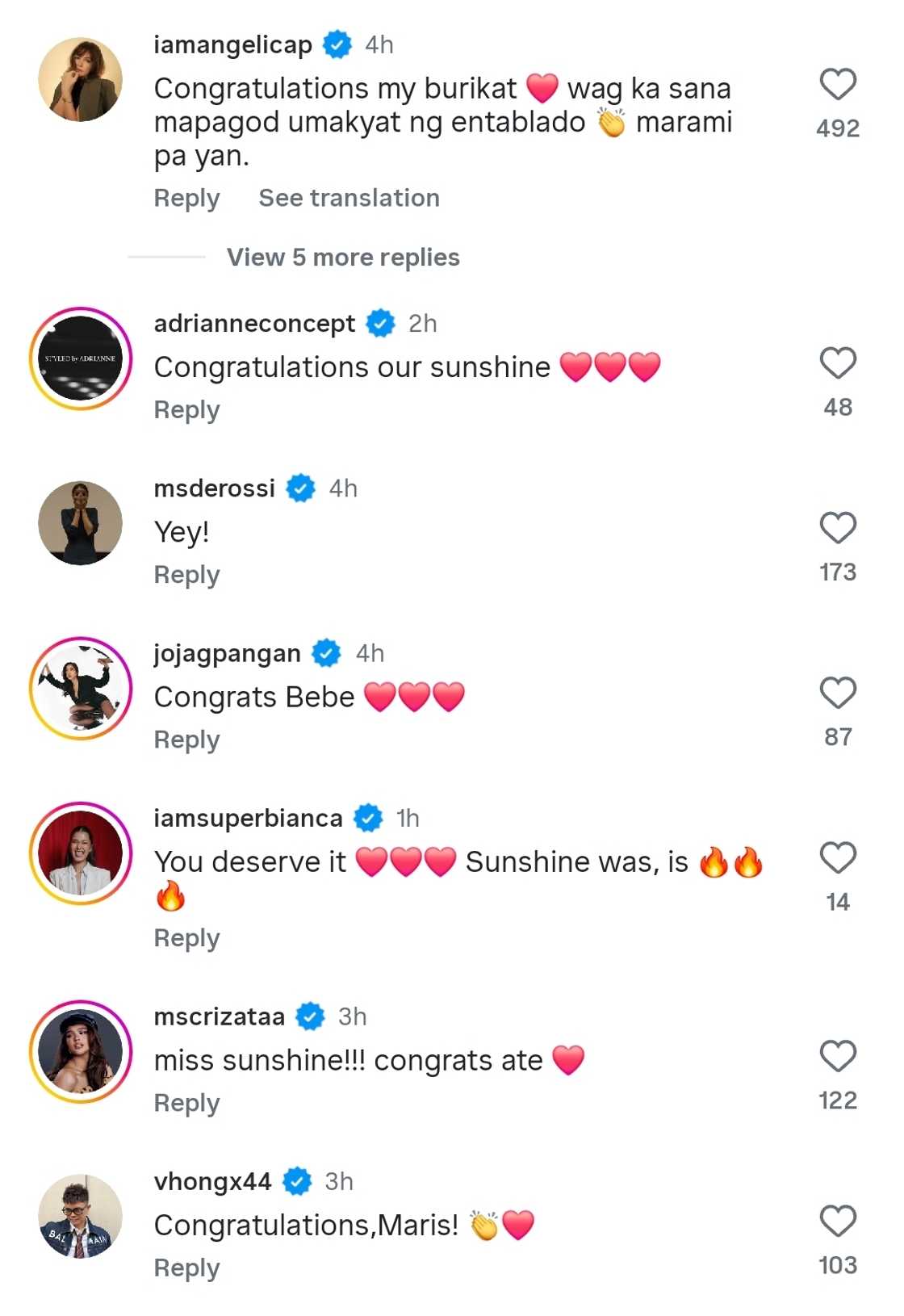904x1316 pixels.
Task: Like jojagpangan's Congrats Bebe comment
Action: [838, 693]
